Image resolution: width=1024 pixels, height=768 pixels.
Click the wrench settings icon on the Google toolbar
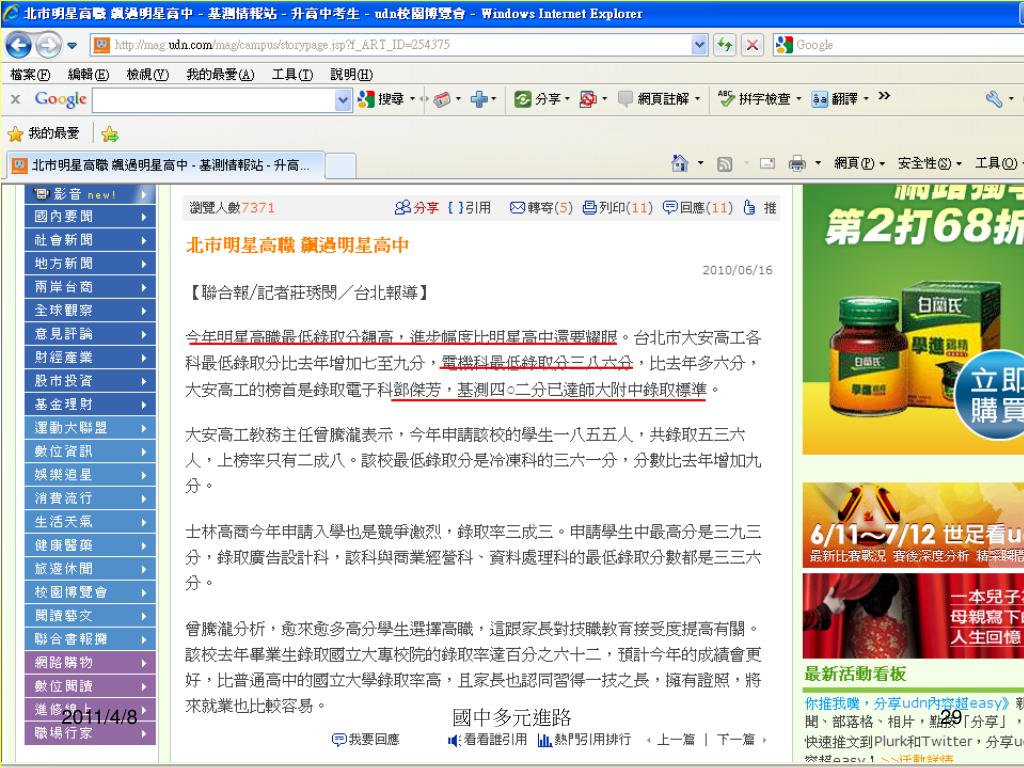993,99
